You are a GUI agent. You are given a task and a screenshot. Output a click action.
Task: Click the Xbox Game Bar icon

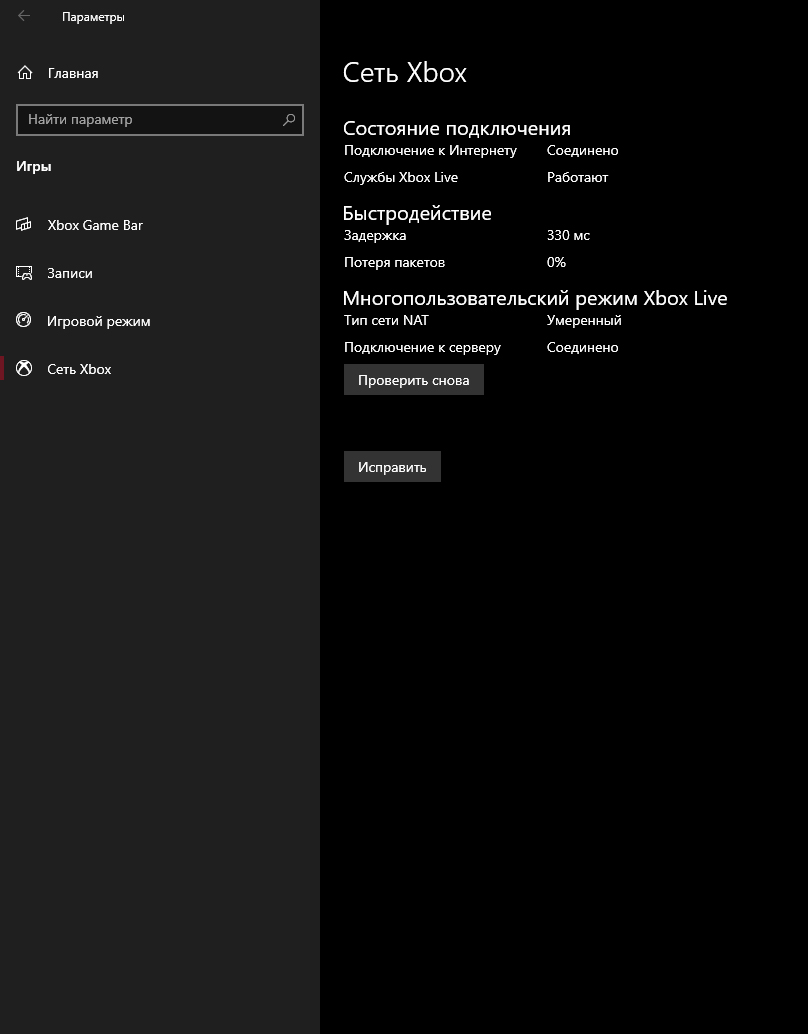click(24, 225)
